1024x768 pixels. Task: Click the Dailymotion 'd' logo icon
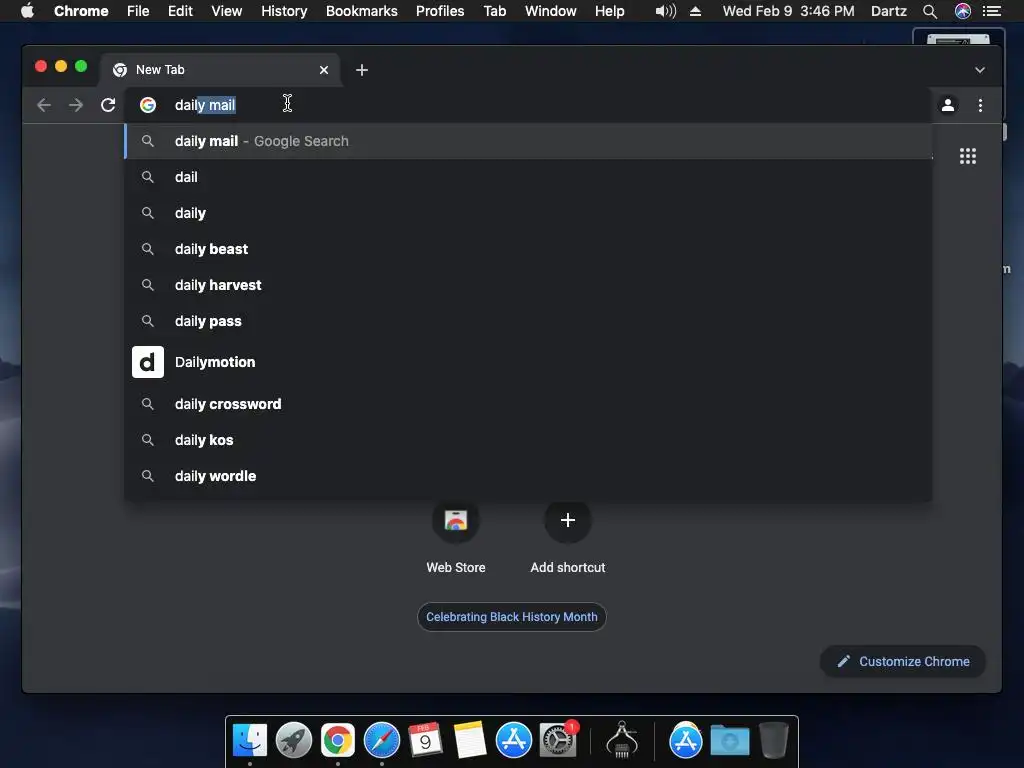pyautogui.click(x=148, y=362)
